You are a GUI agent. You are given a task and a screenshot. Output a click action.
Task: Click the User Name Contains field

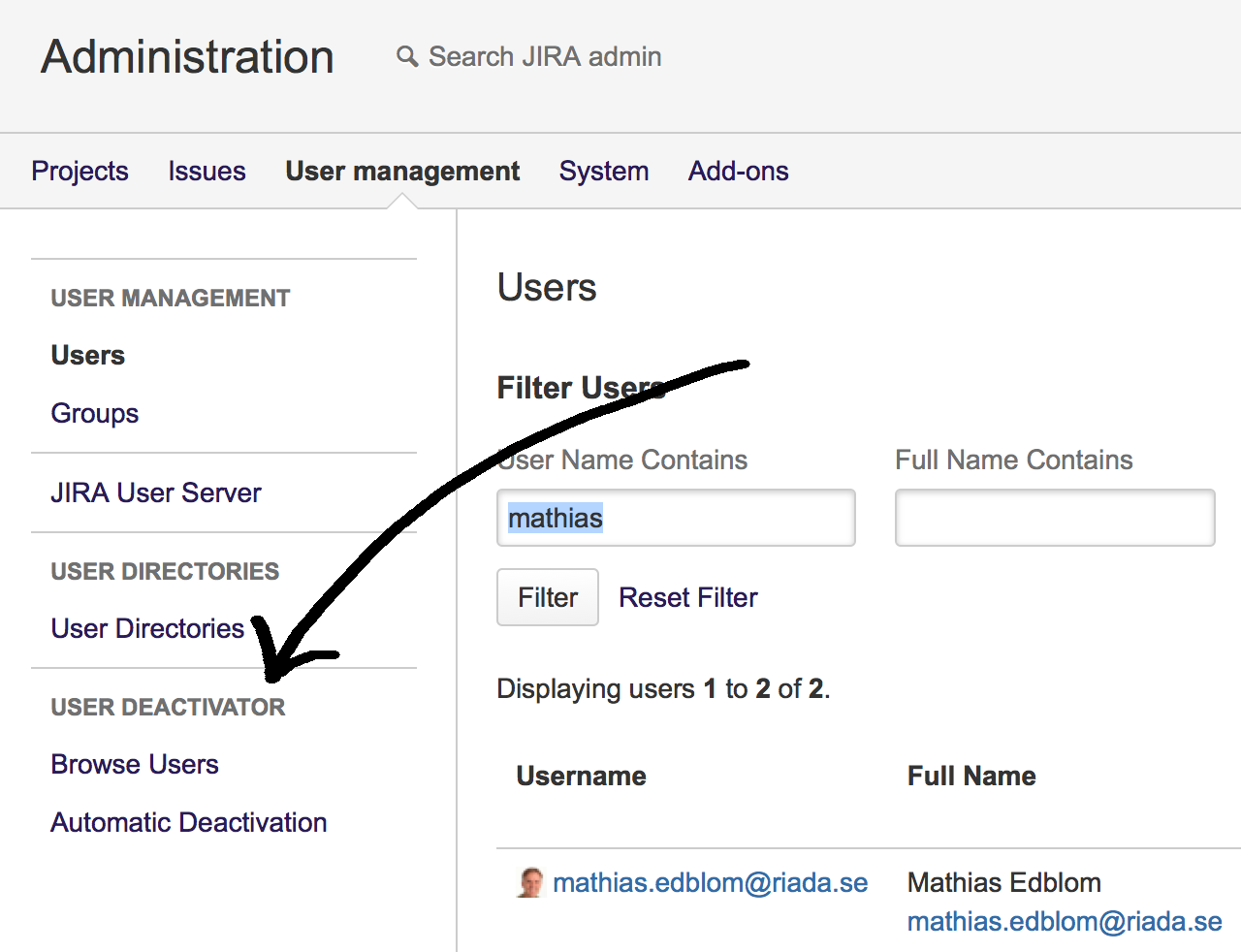pyautogui.click(x=676, y=518)
